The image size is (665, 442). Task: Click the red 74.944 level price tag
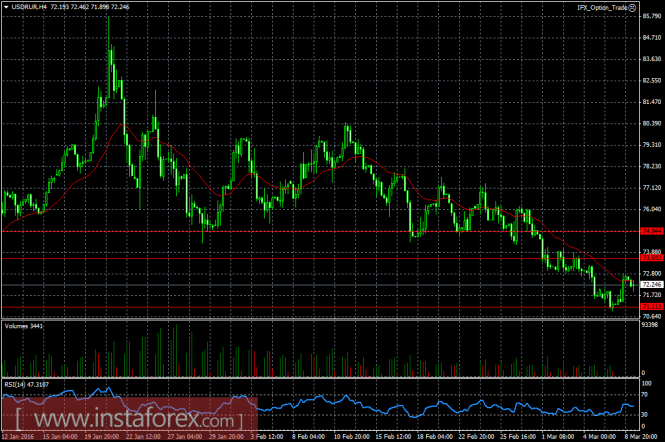tap(652, 231)
